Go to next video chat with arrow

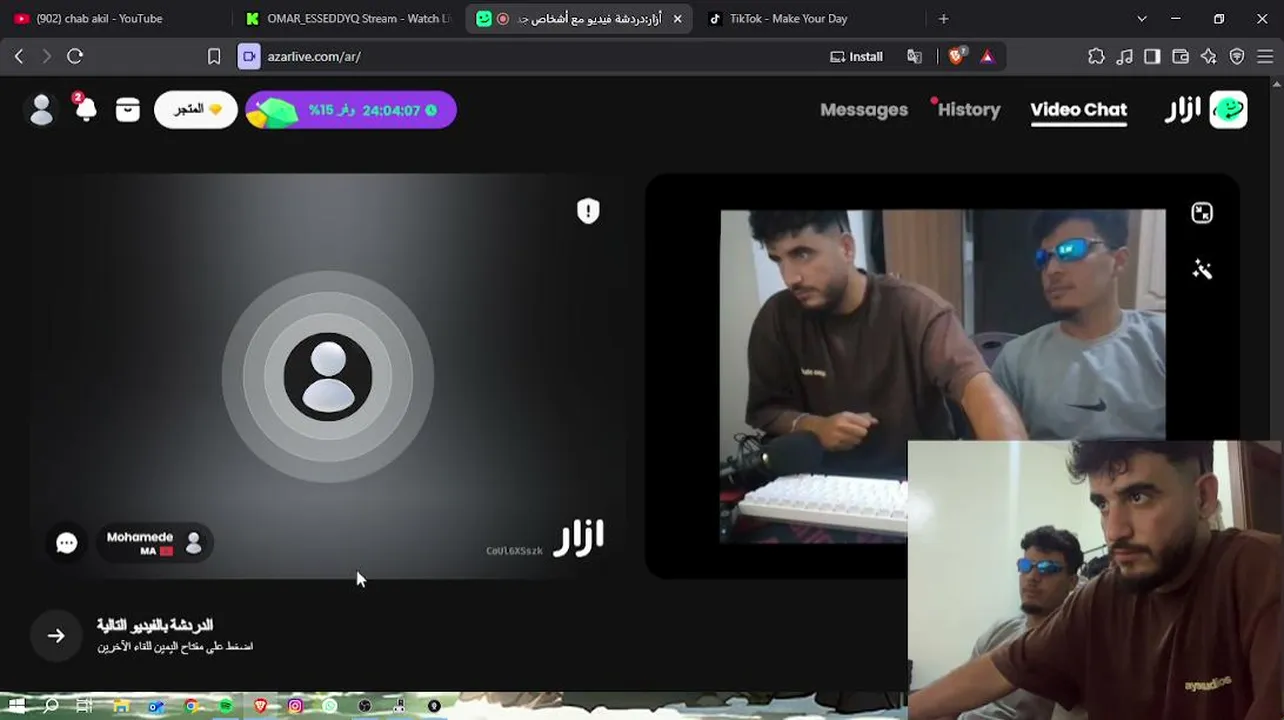tap(56, 636)
